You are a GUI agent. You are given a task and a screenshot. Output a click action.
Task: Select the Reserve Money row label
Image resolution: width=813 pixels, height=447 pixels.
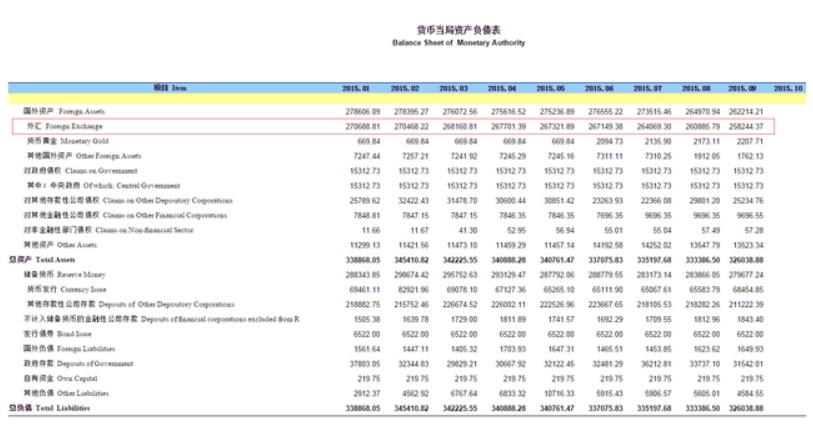tap(63, 273)
